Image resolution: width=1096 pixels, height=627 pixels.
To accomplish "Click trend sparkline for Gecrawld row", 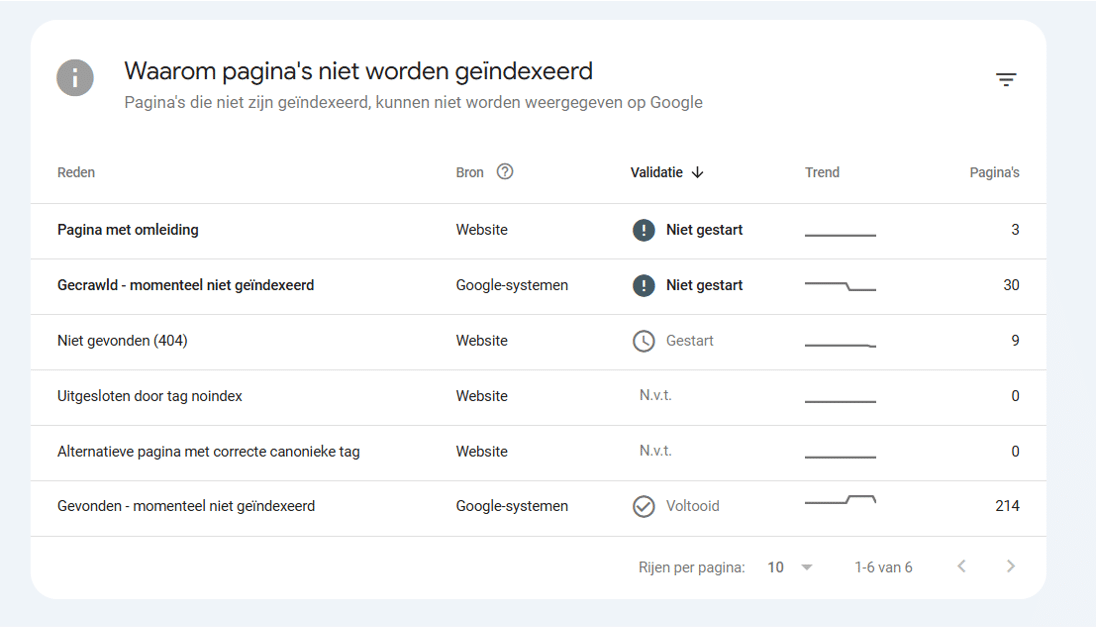I will (x=840, y=286).
